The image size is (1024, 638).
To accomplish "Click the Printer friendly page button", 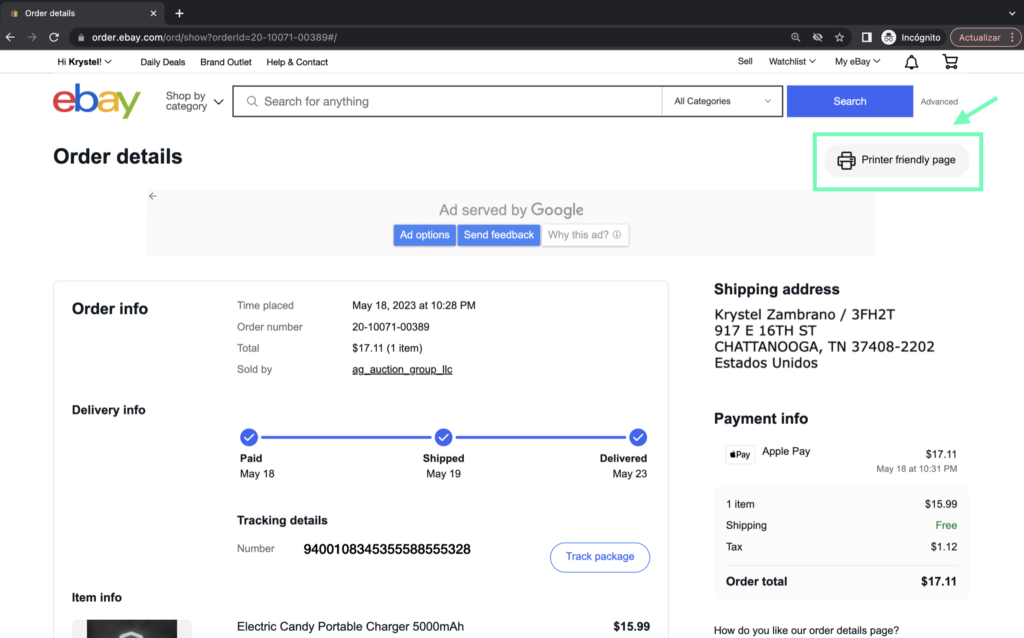I will coord(897,160).
